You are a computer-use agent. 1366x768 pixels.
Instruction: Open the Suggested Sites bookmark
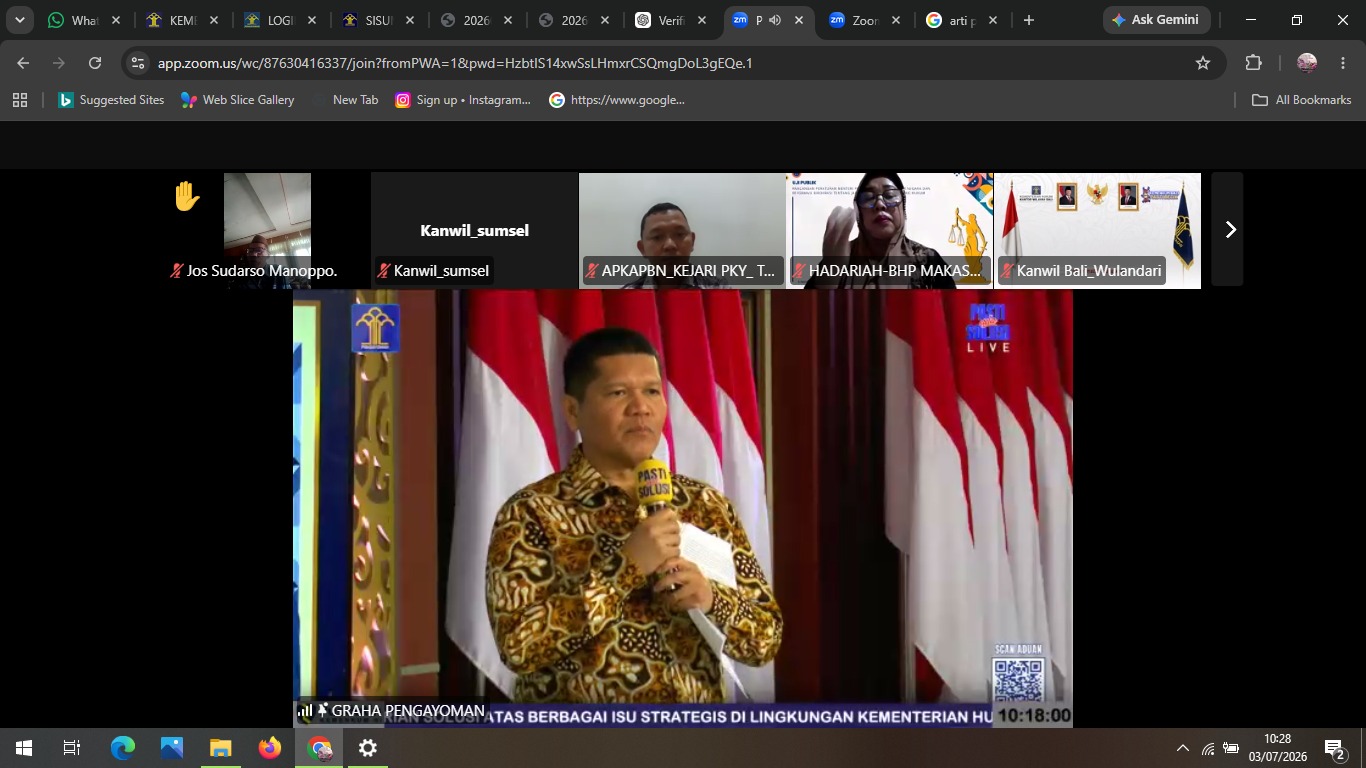click(111, 100)
